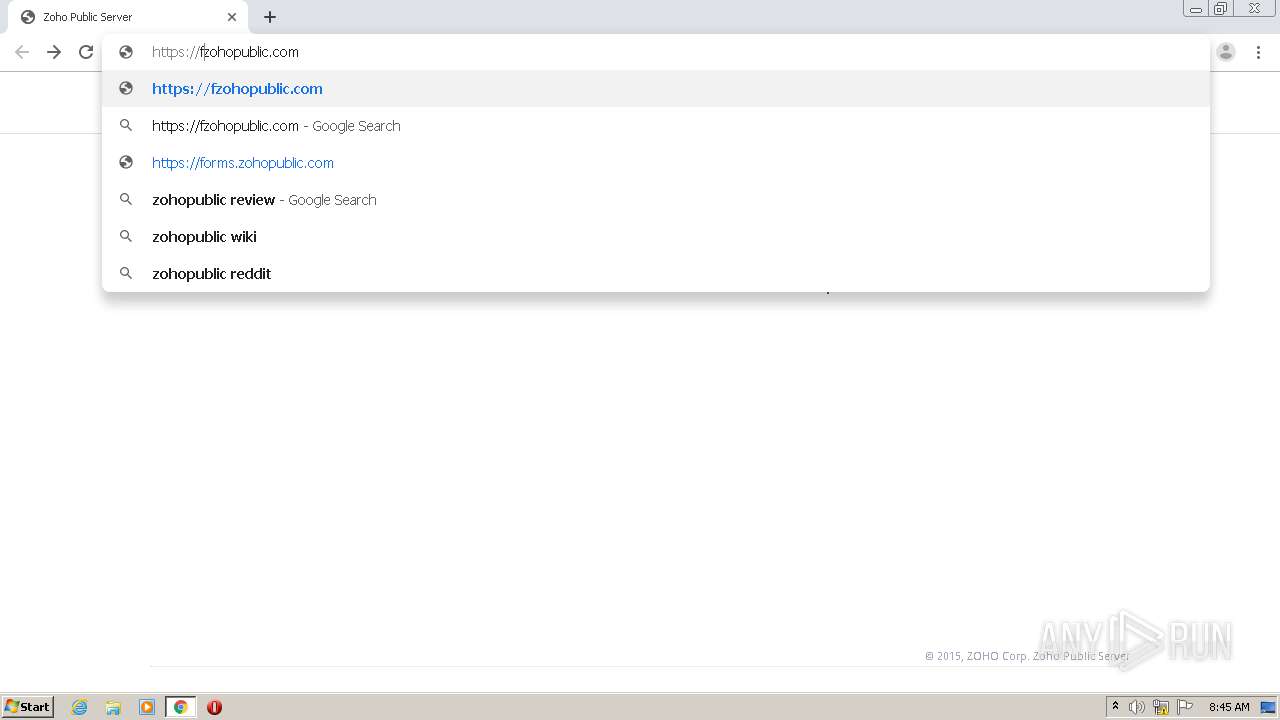Open the Chrome profile avatar icon
Viewport: 1280px width, 720px height.
pyautogui.click(x=1226, y=52)
